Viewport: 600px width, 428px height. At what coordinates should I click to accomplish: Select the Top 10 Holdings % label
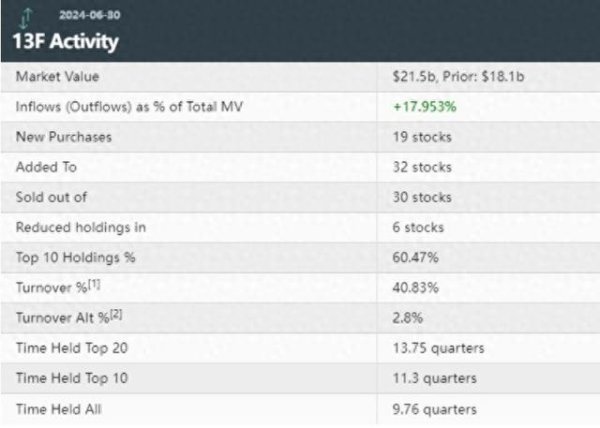point(75,257)
